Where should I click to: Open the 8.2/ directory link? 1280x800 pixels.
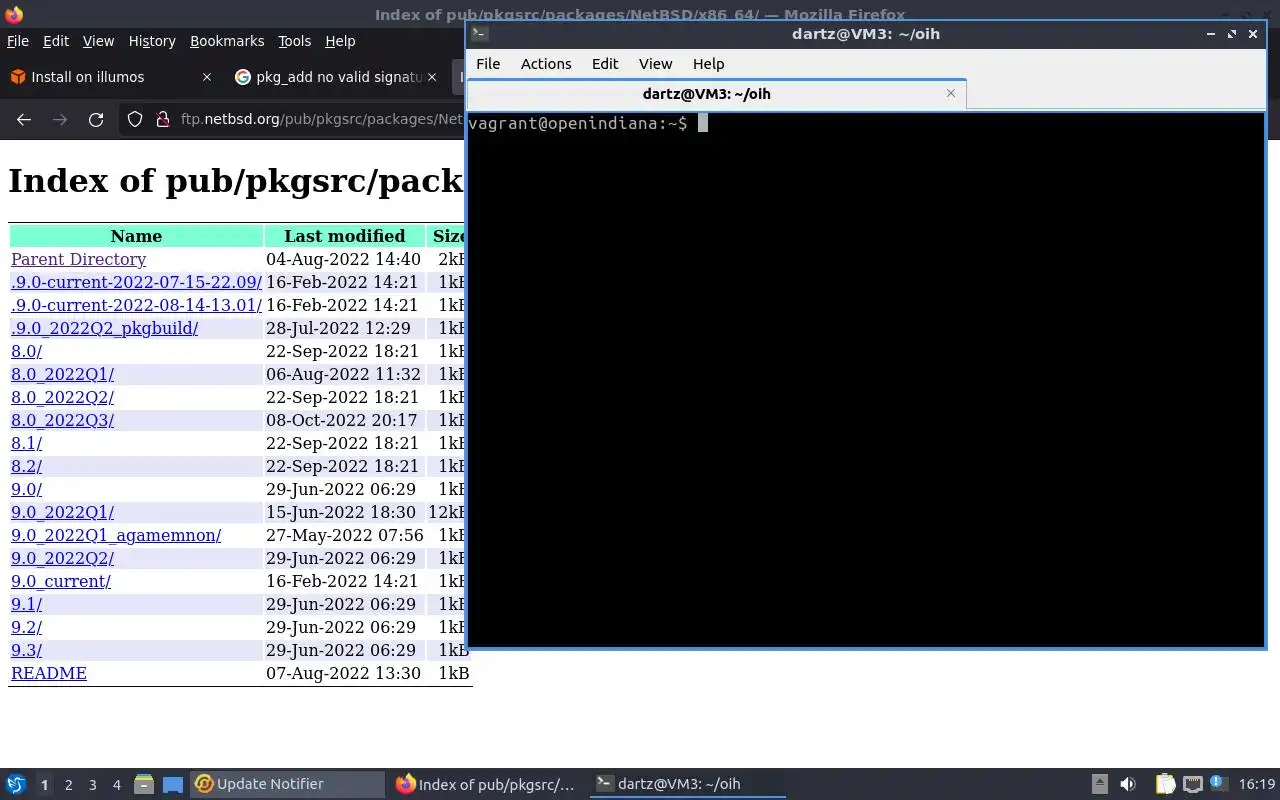click(x=26, y=466)
